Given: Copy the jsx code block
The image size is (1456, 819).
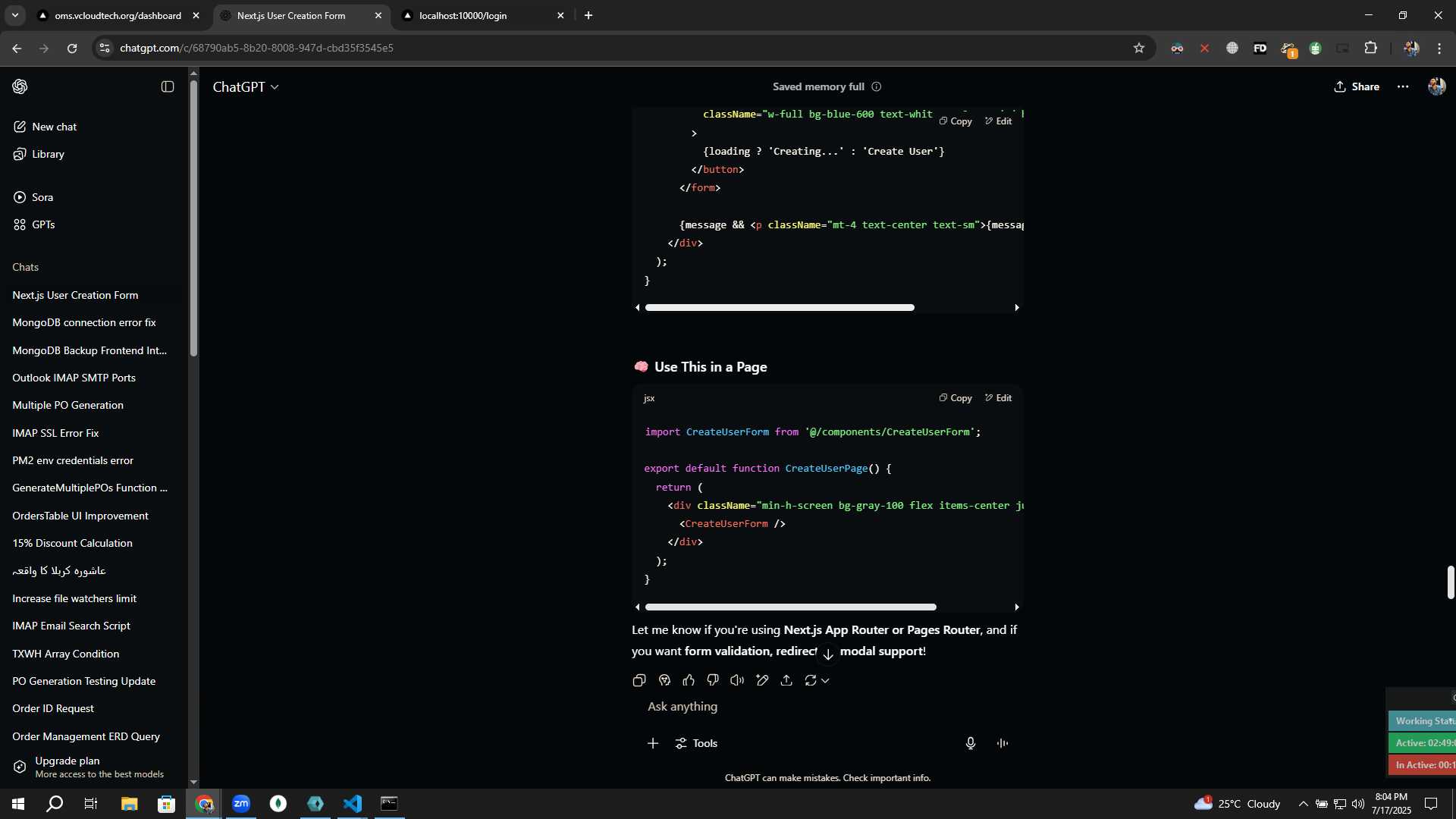Looking at the screenshot, I should click(x=955, y=397).
